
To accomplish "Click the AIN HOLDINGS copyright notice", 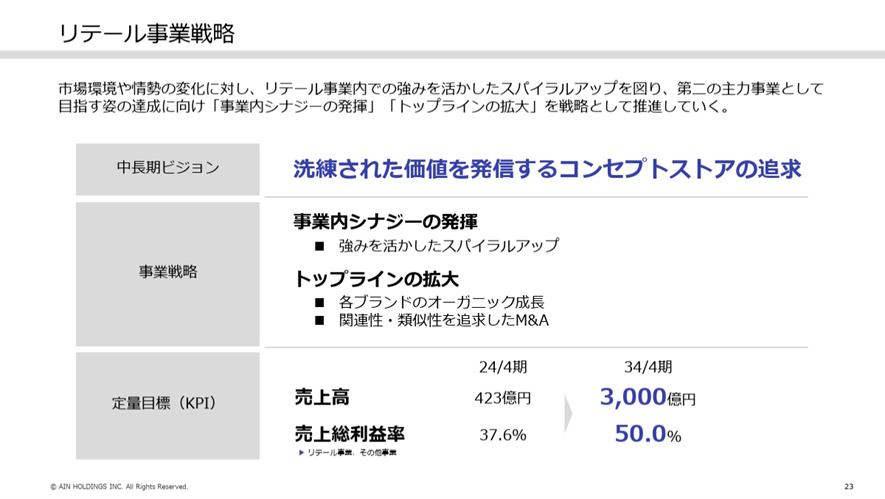I will click(x=118, y=487).
